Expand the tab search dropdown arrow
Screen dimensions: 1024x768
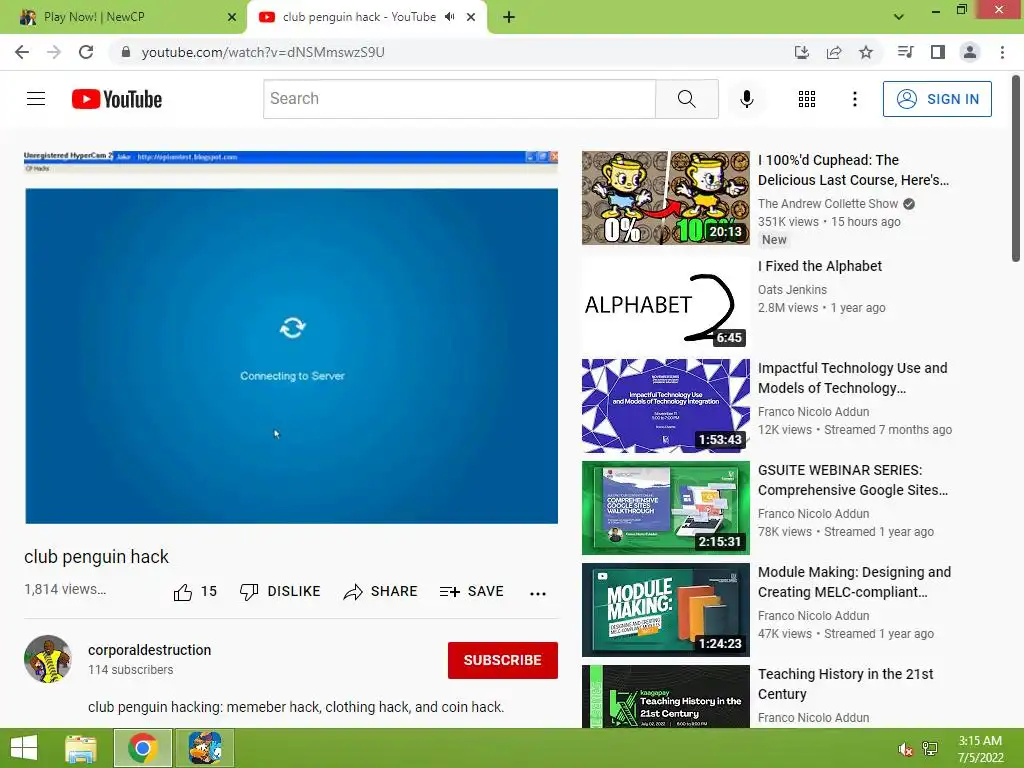coord(899,17)
